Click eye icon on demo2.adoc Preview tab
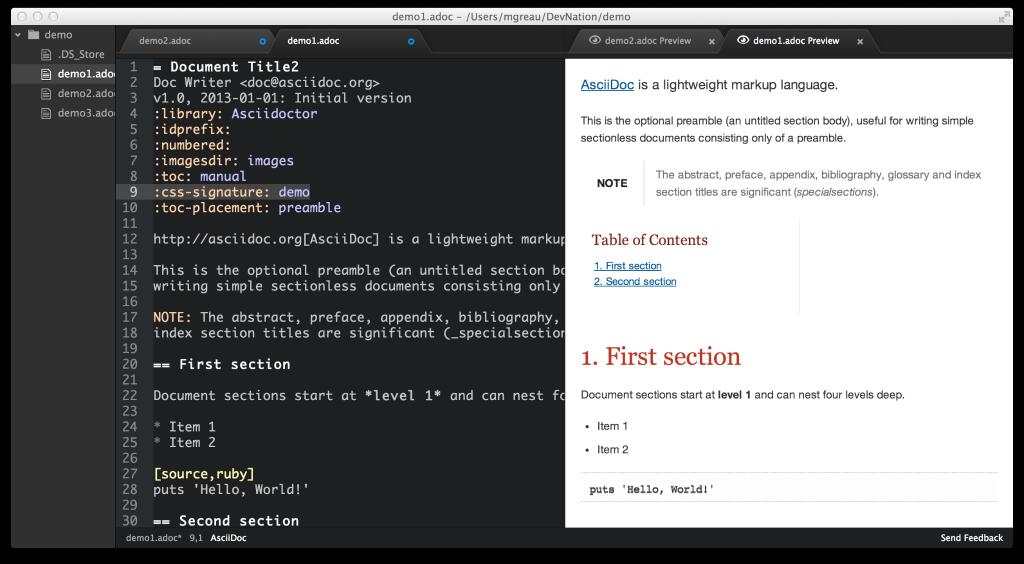 pos(594,40)
